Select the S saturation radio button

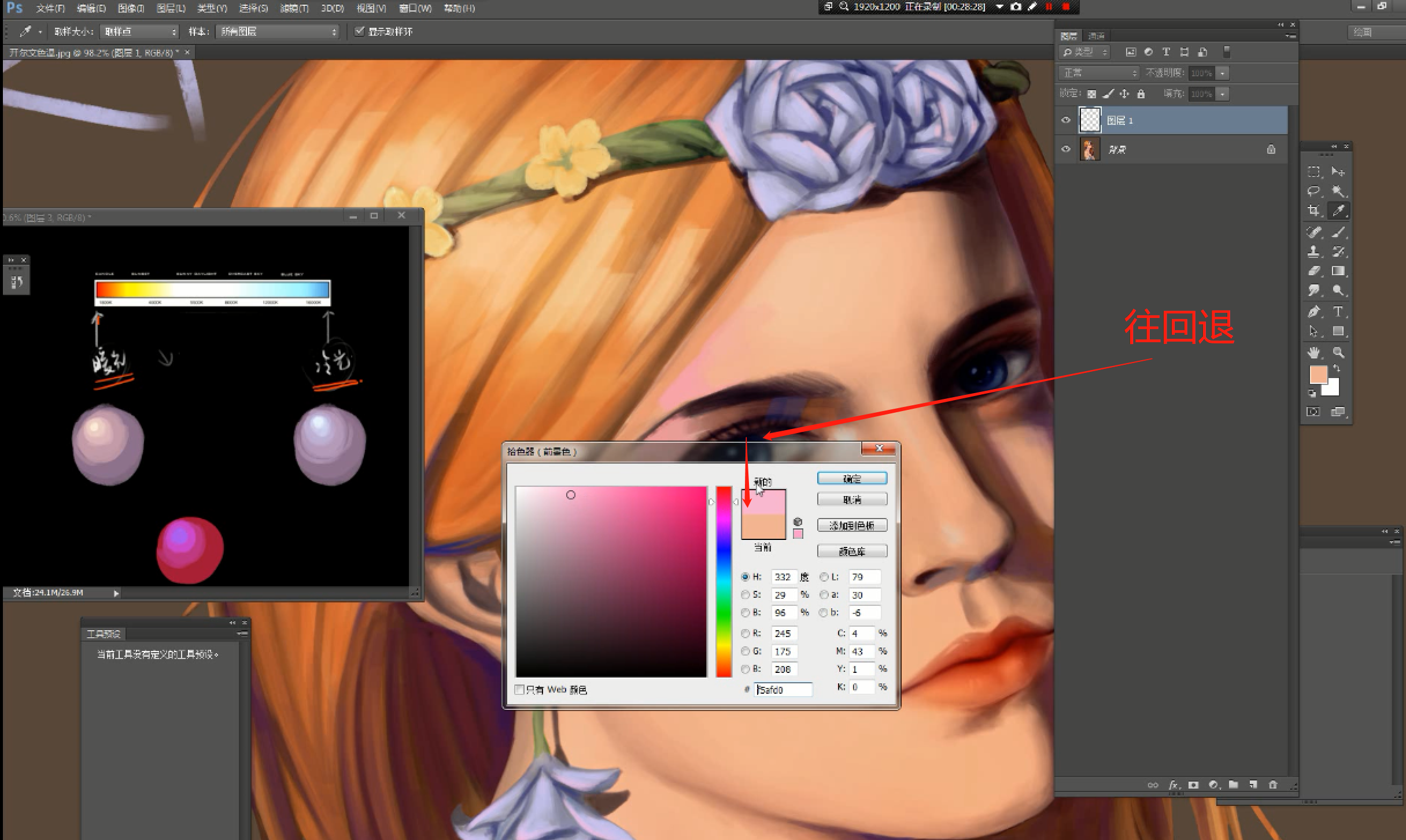[746, 595]
